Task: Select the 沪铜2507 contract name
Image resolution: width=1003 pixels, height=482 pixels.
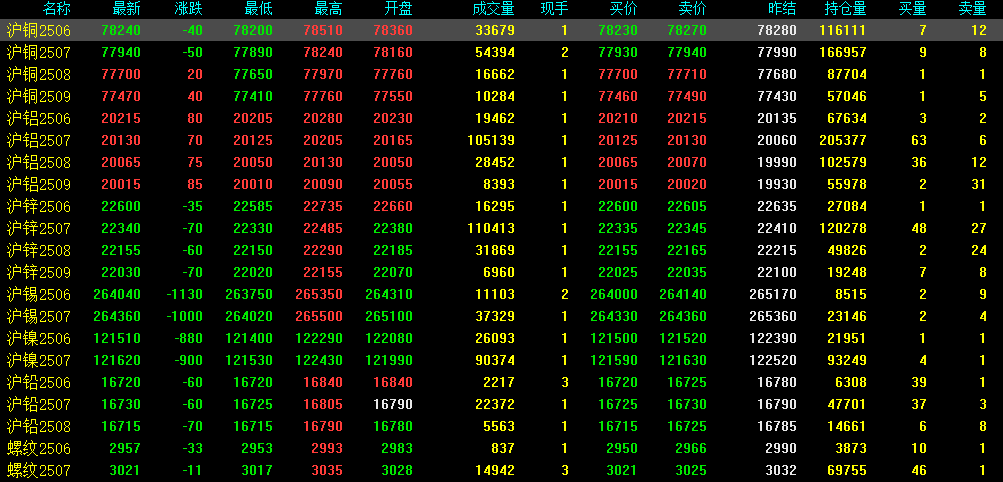Action: [38, 52]
